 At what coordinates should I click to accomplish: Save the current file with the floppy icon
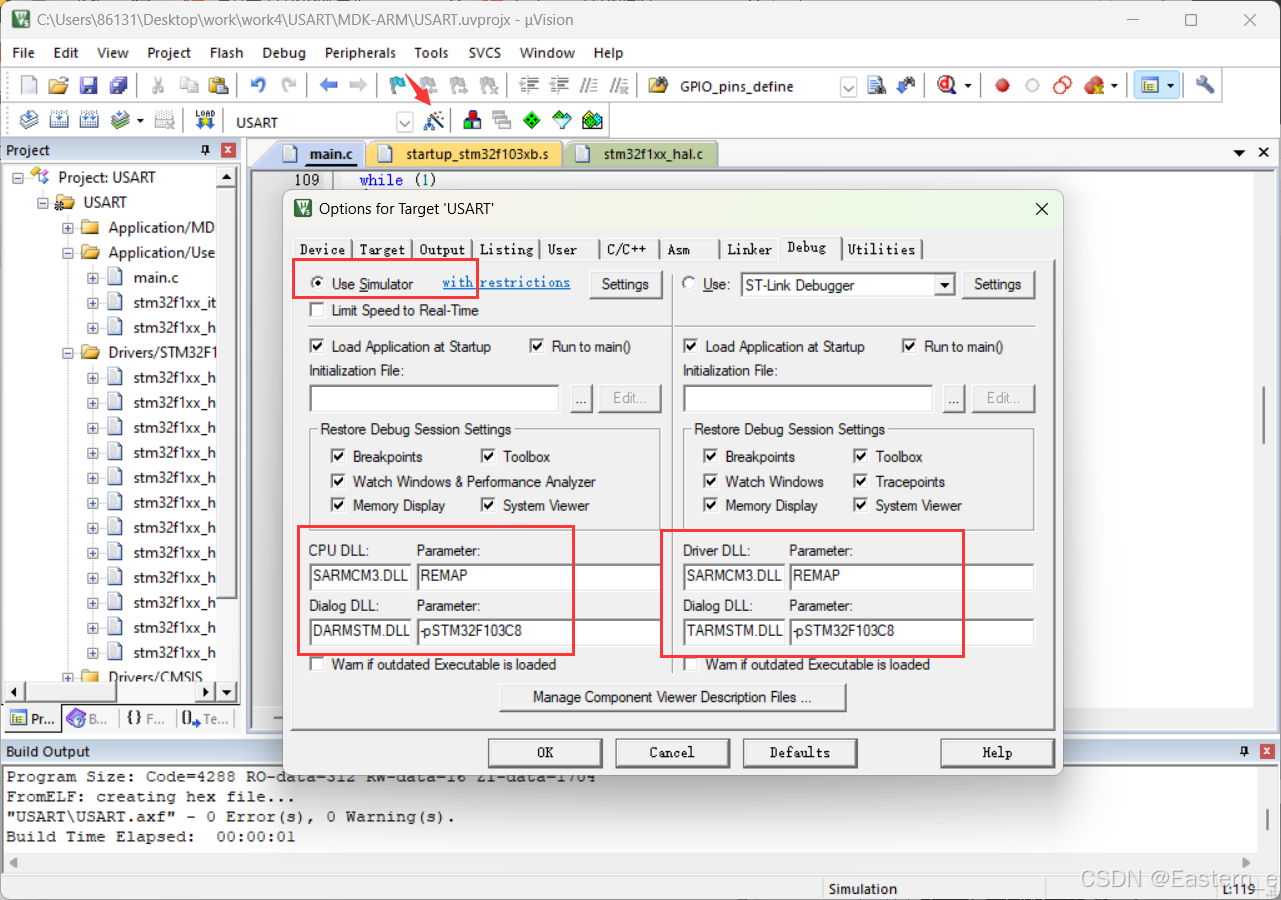click(x=89, y=86)
